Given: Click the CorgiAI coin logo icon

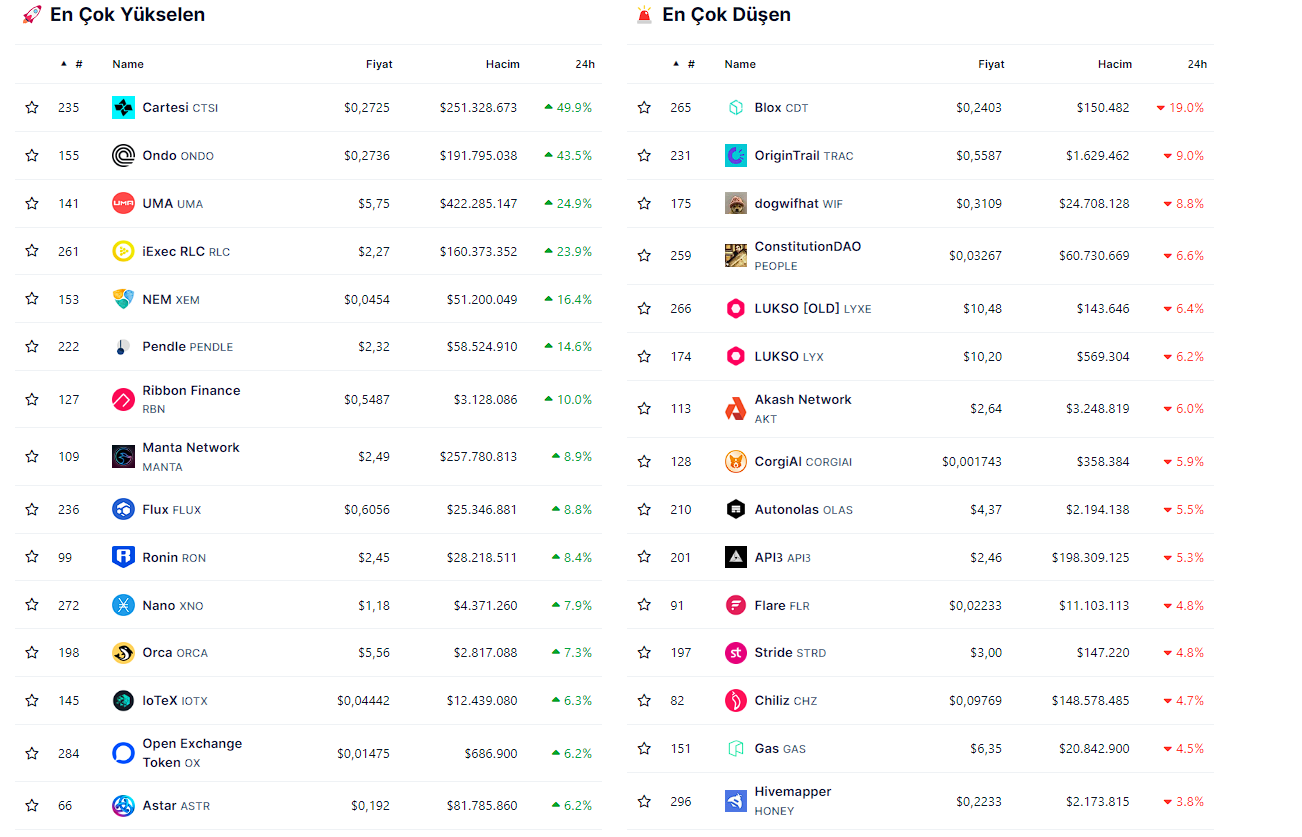Looking at the screenshot, I should click(736, 462).
